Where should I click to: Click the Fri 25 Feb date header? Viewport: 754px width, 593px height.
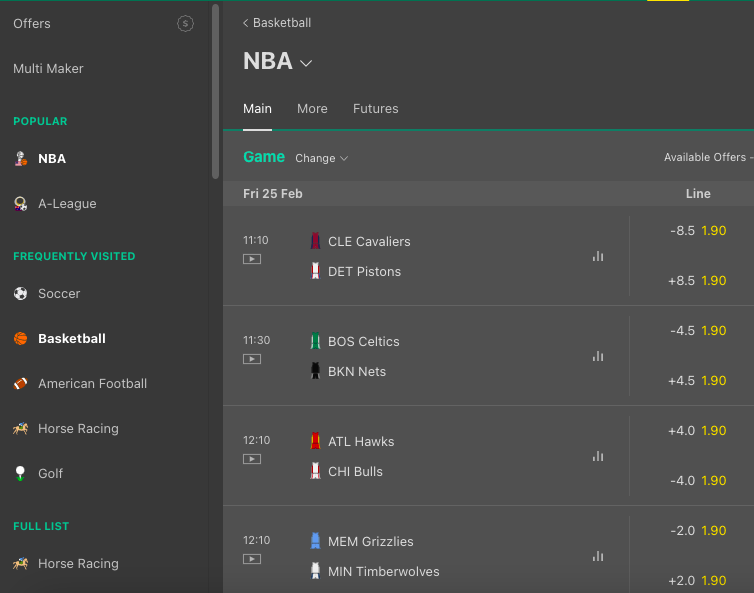273,194
